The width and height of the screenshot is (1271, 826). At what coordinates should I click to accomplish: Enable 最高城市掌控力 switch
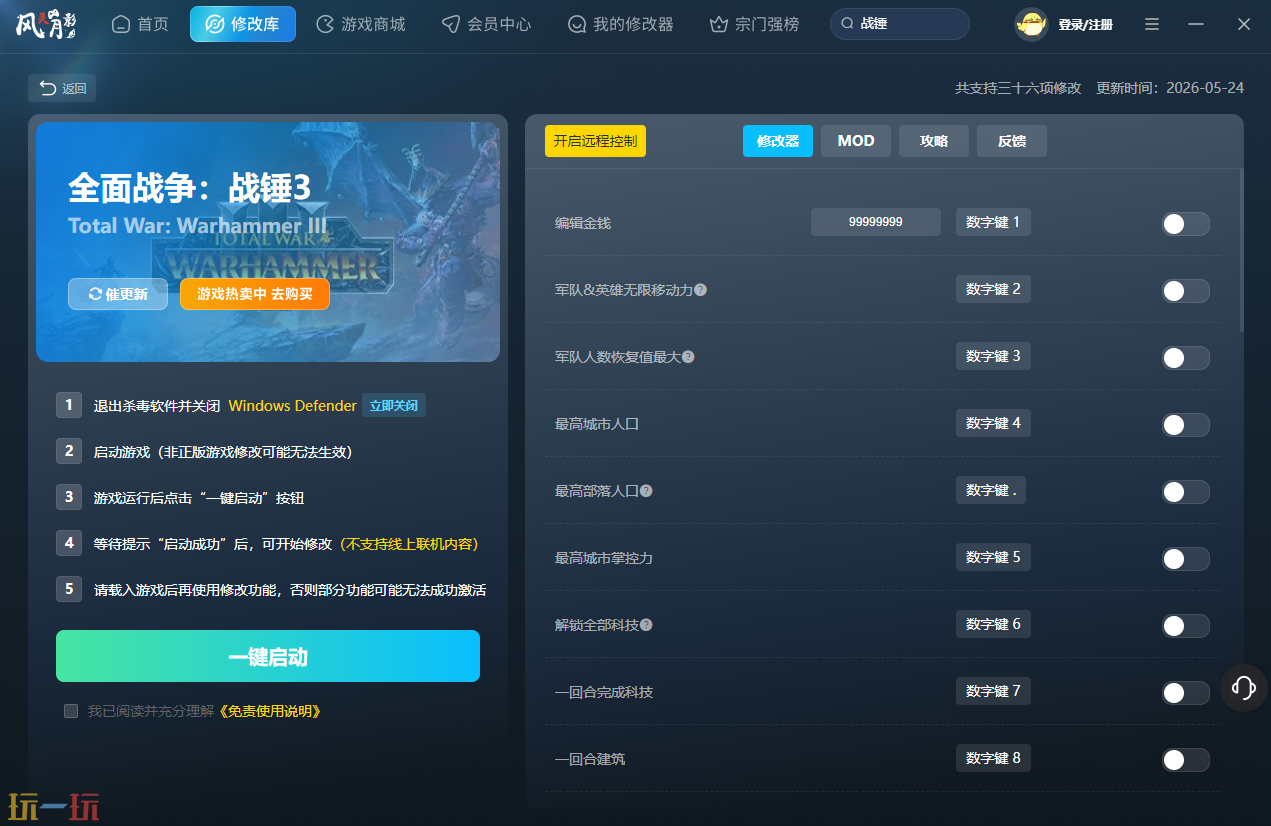tap(1185, 559)
